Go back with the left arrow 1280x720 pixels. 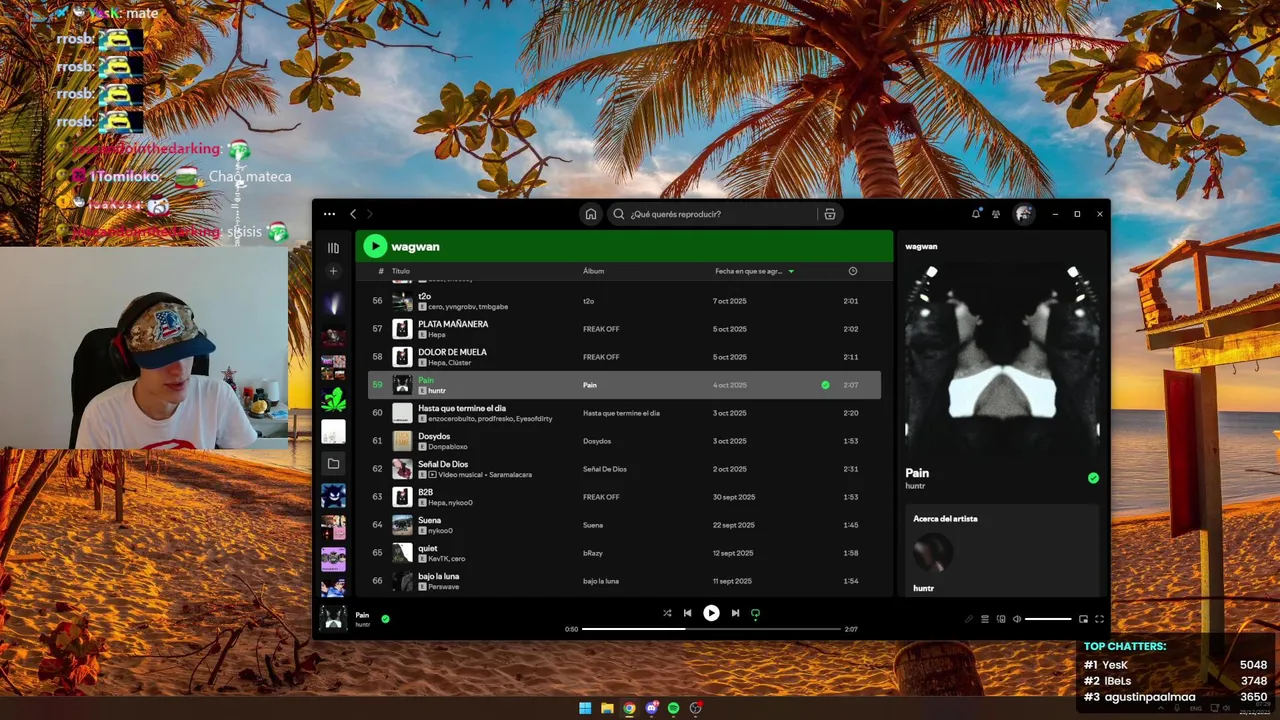pos(353,214)
